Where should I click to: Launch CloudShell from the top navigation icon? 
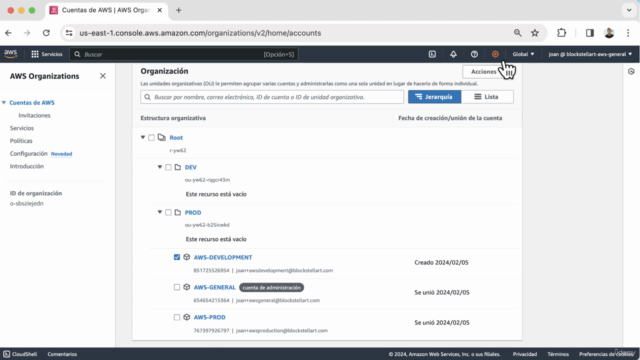pyautogui.click(x=432, y=54)
